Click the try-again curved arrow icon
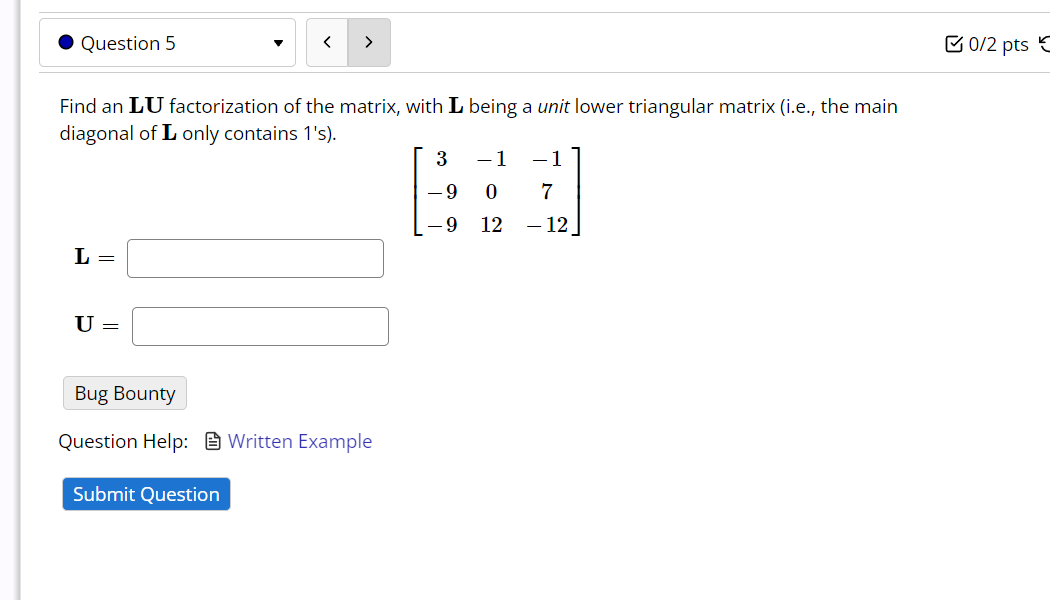The height and width of the screenshot is (600, 1050). pyautogui.click(x=1044, y=43)
